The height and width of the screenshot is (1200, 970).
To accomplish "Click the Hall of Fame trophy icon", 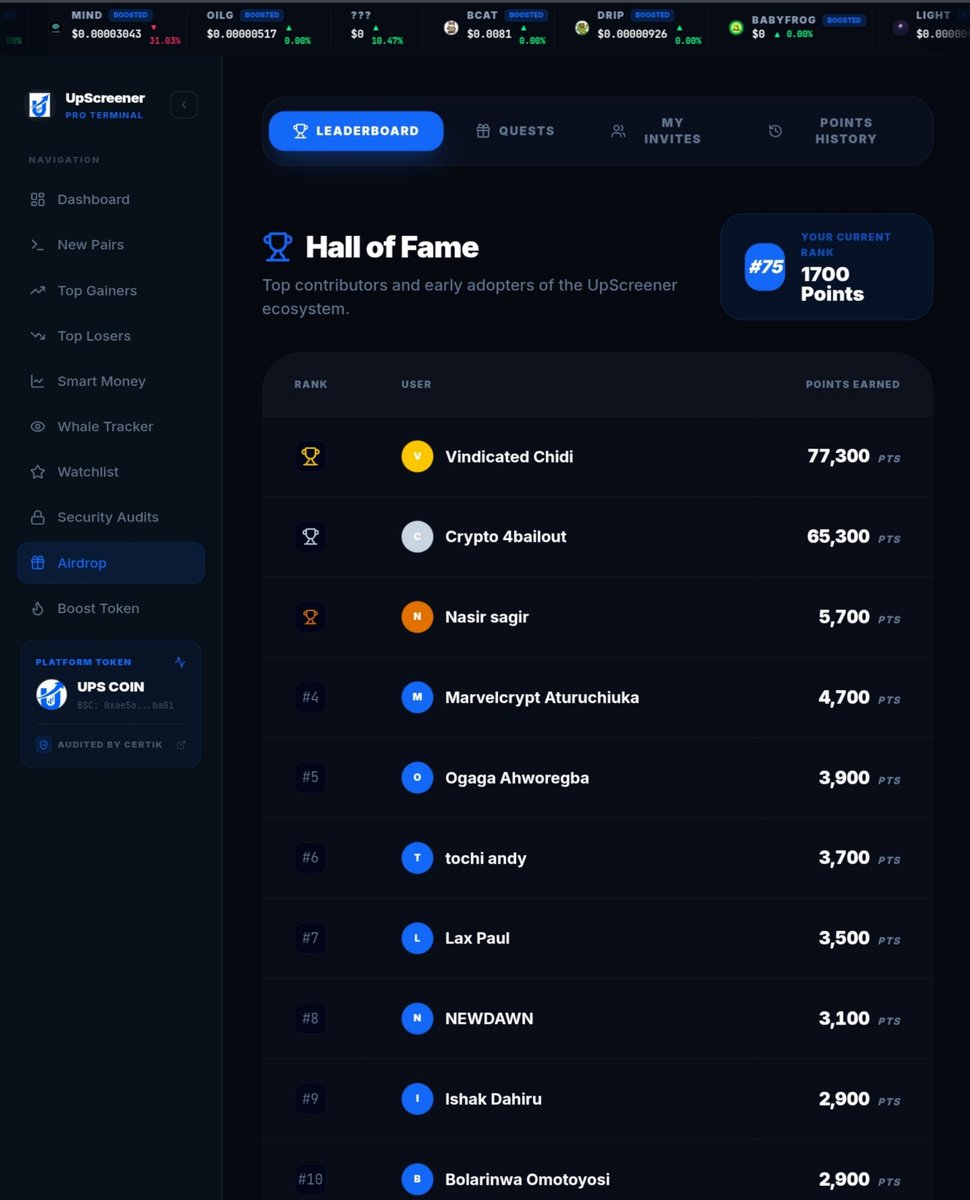I will (x=278, y=247).
